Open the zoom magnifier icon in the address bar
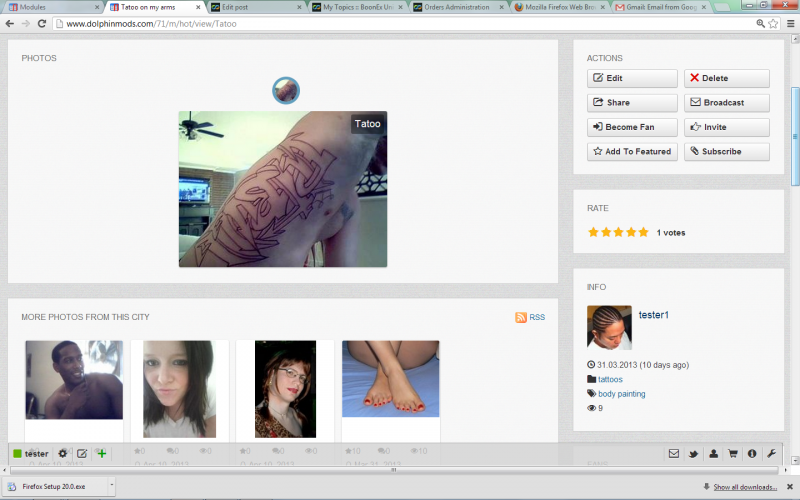 pos(760,23)
